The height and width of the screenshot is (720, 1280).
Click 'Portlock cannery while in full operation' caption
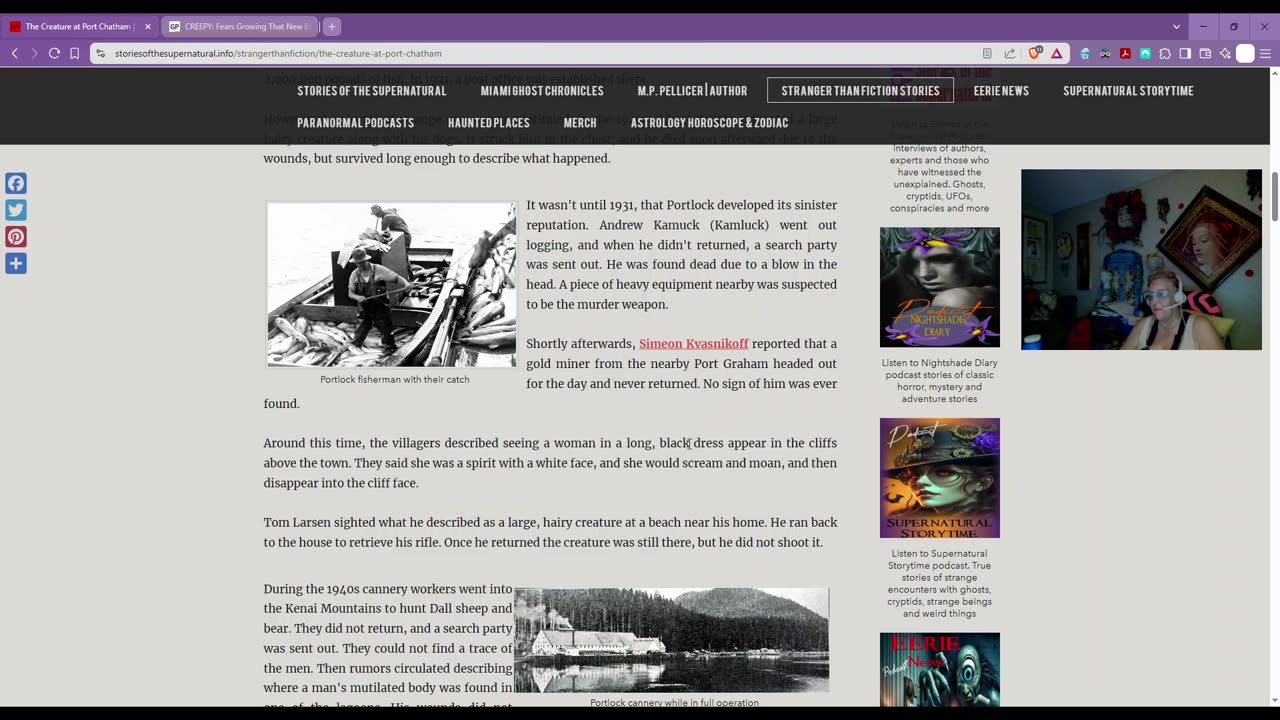674,703
